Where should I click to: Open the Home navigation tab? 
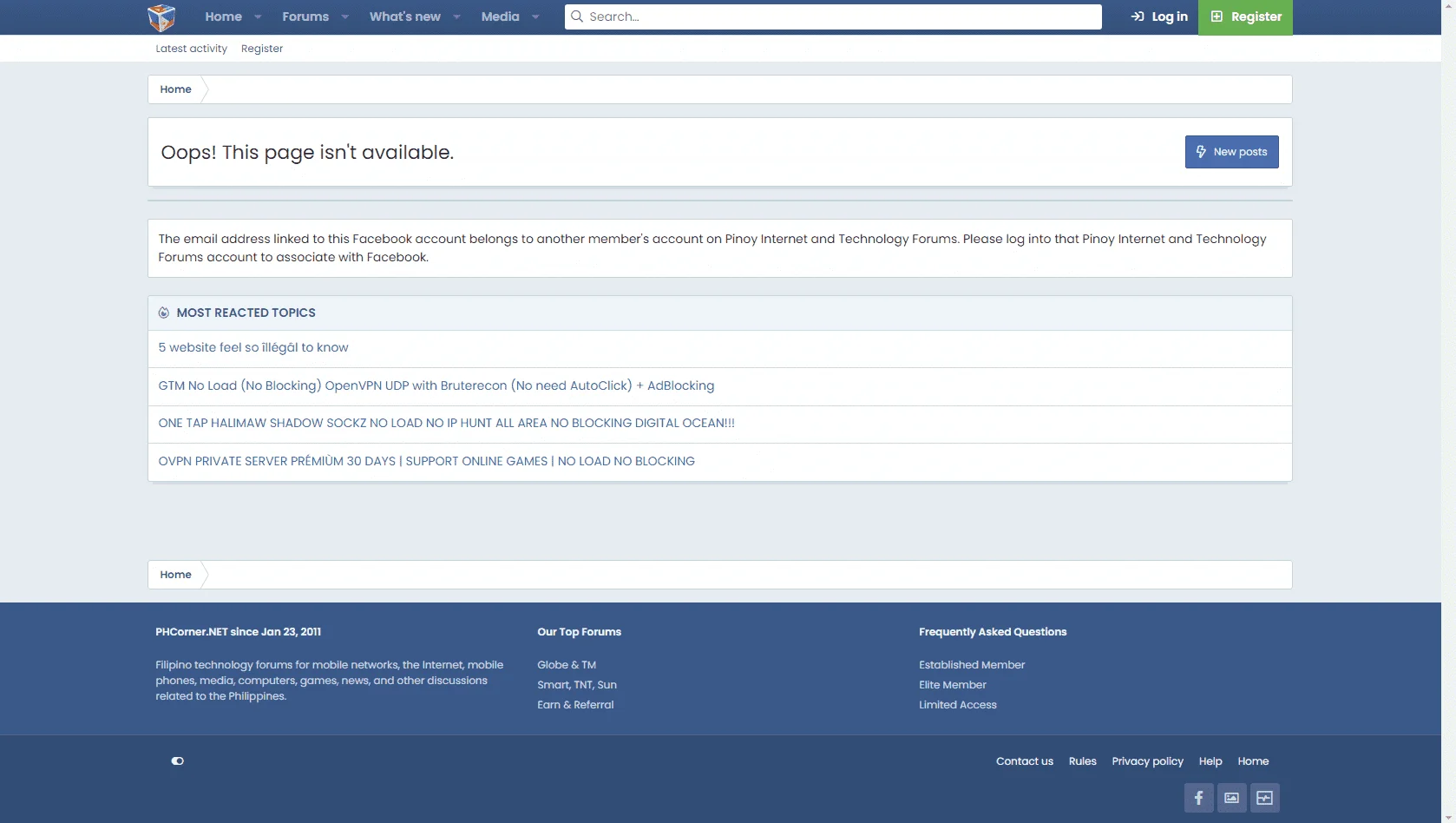pyautogui.click(x=223, y=16)
